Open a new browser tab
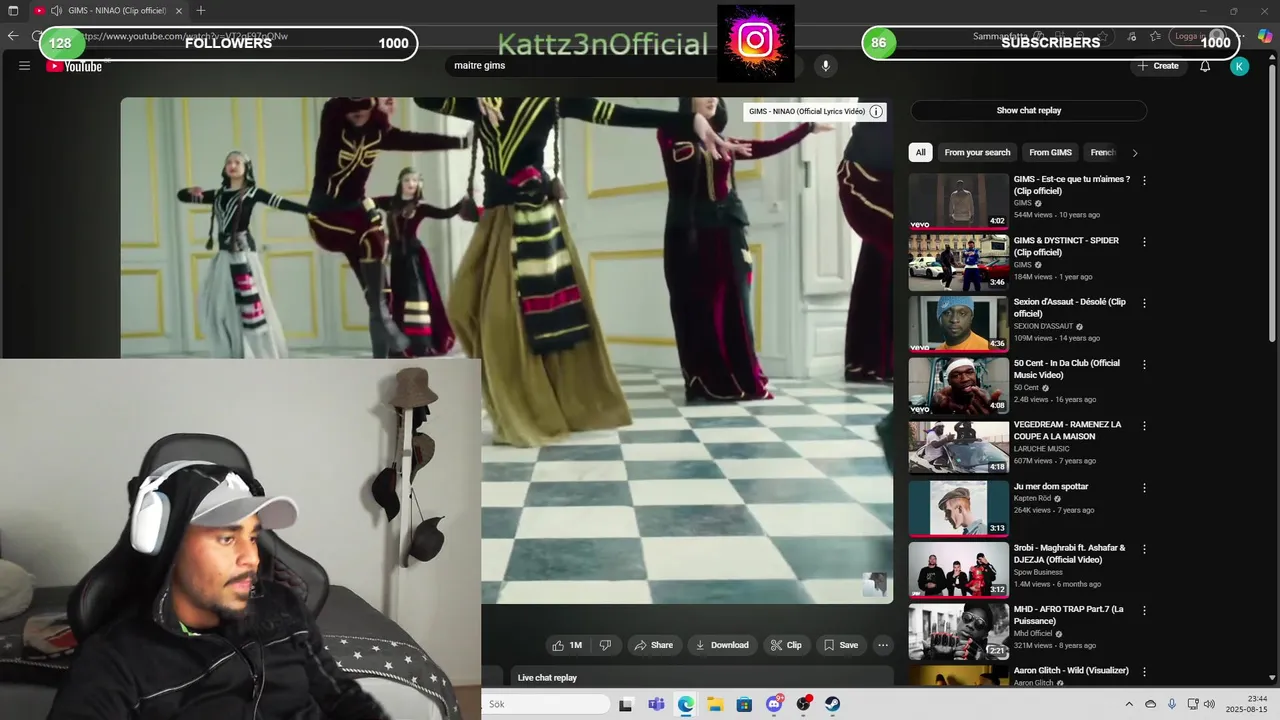Screen dimensions: 1280x720 point(201,10)
